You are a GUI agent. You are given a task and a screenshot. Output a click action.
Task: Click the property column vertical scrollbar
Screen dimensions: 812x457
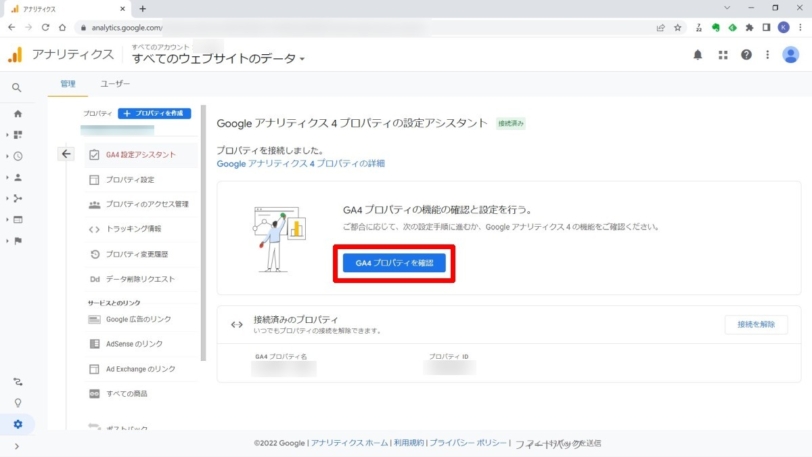204,233
